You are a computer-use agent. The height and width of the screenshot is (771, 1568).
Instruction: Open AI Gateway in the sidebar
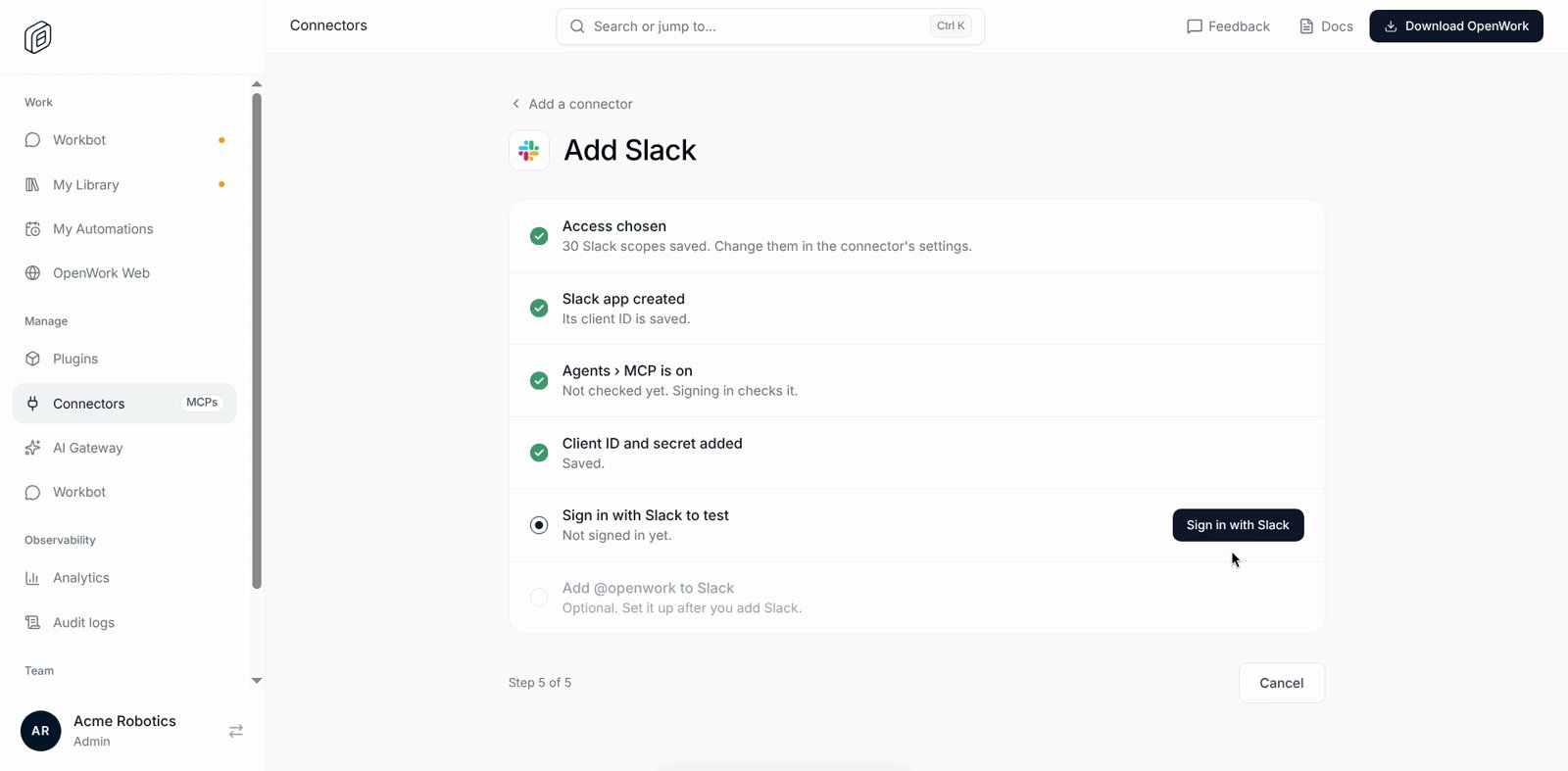[x=124, y=448]
